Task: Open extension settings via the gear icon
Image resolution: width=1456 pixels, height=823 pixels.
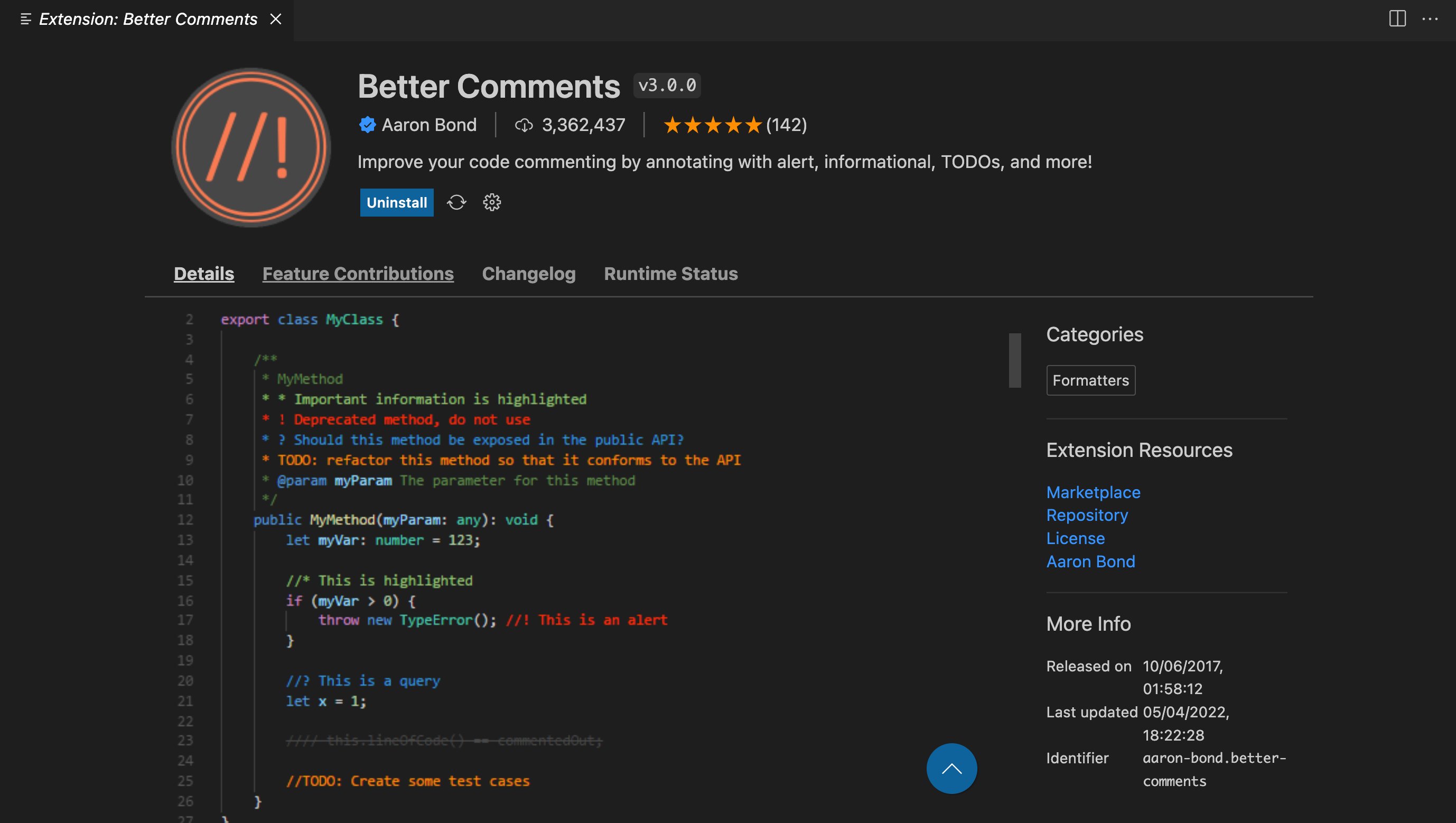Action: pyautogui.click(x=491, y=202)
